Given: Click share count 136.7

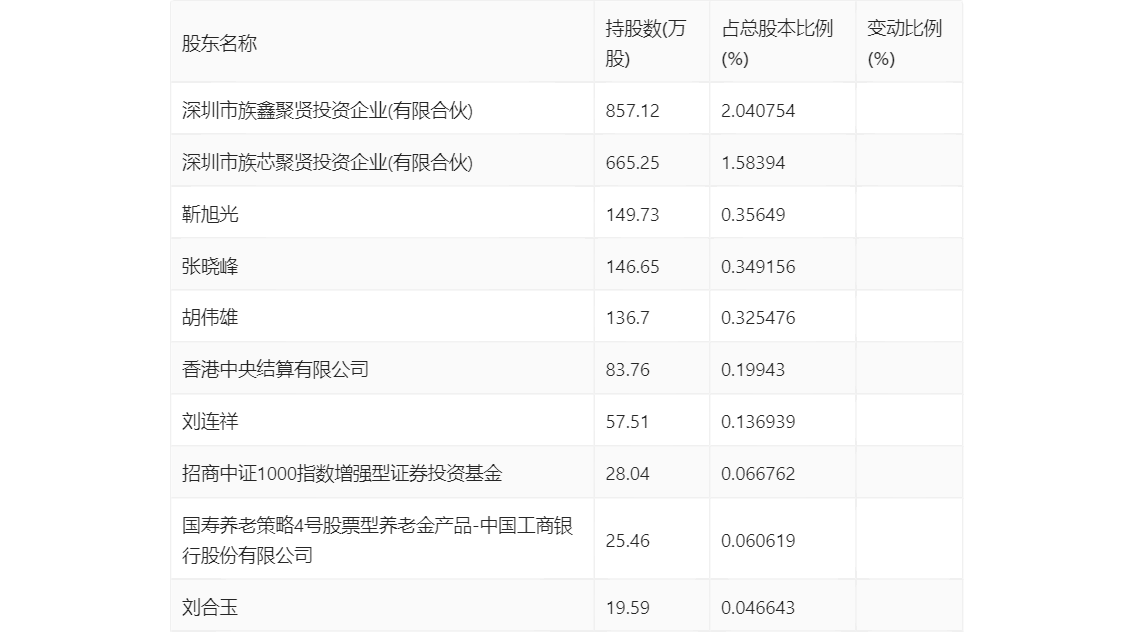Looking at the screenshot, I should (x=628, y=317).
